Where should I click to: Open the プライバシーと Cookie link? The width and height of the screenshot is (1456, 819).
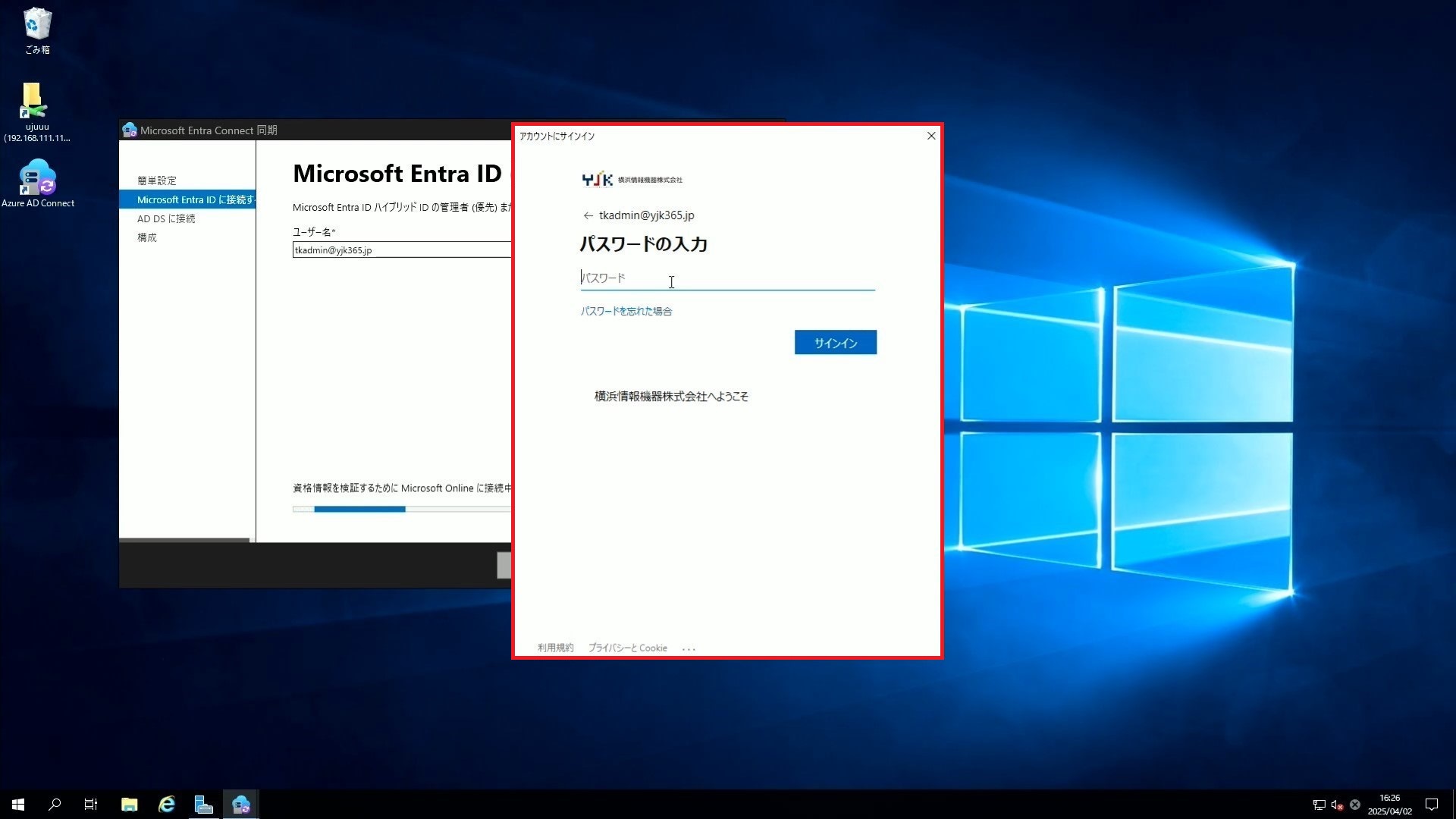(627, 648)
